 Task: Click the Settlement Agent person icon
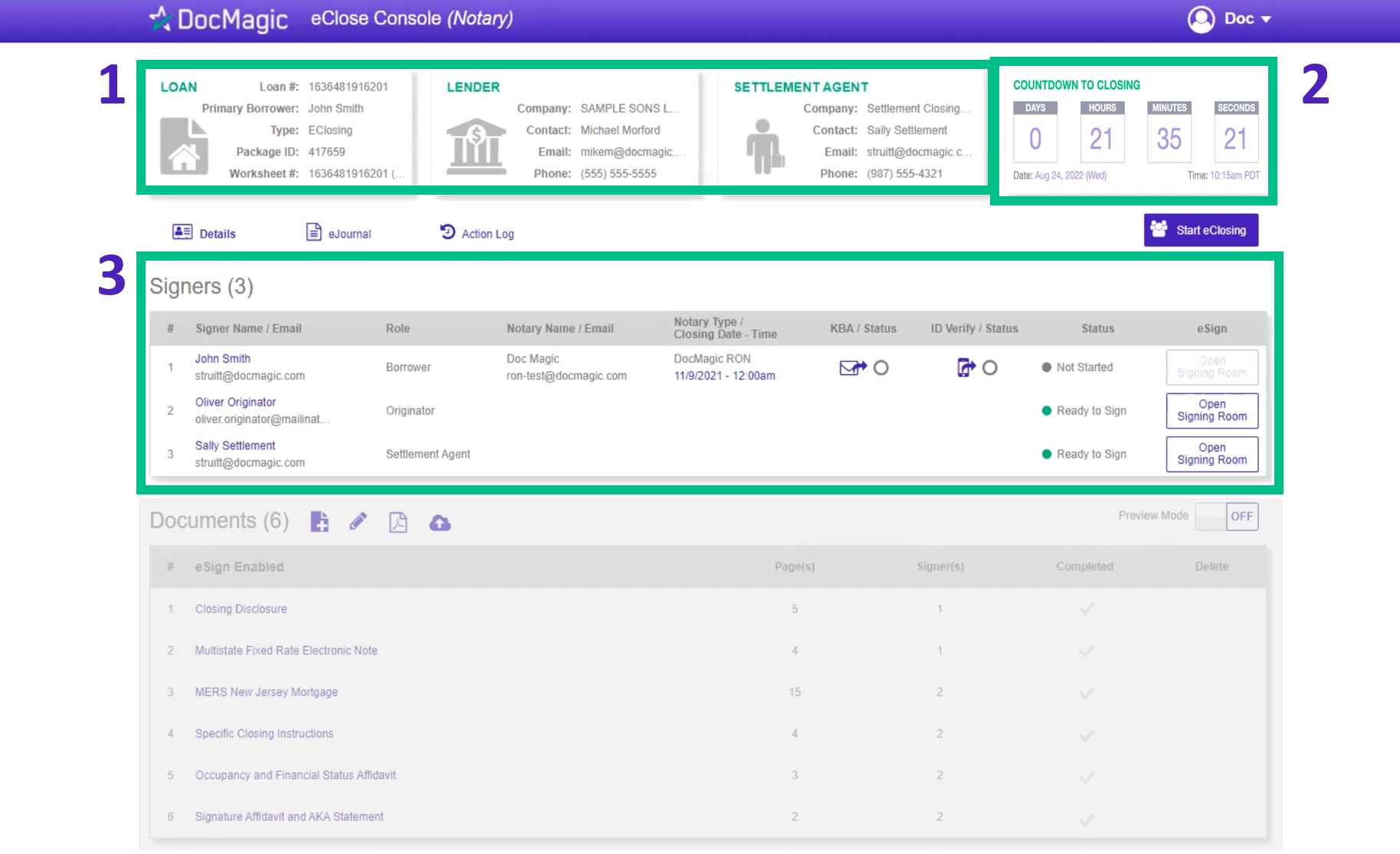click(x=765, y=146)
